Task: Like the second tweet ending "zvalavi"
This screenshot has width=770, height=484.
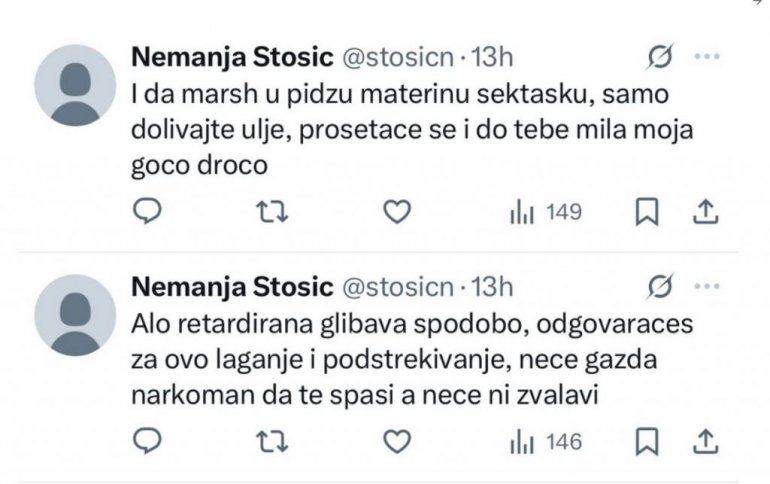Action: (x=399, y=441)
